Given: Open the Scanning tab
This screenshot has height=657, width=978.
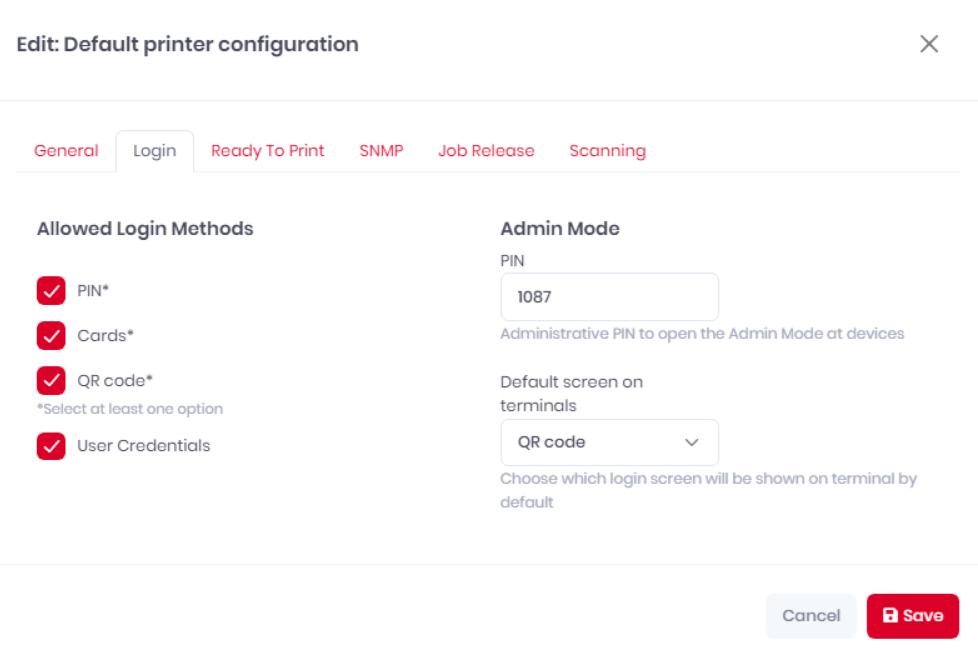Looking at the screenshot, I should coord(608,151).
